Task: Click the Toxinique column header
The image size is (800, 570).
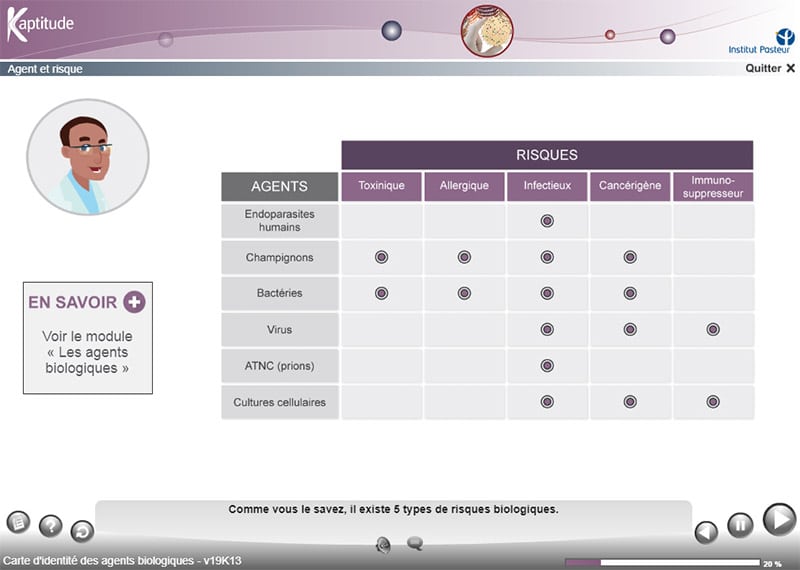Action: 381,186
